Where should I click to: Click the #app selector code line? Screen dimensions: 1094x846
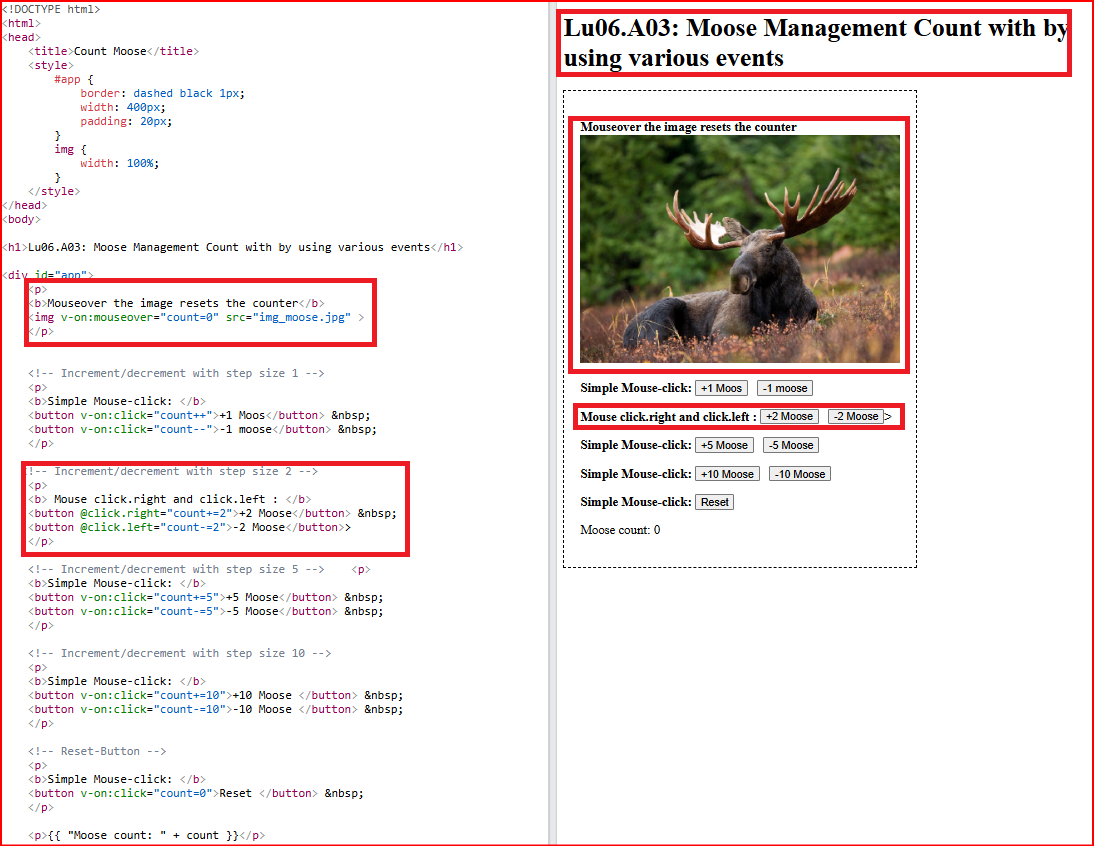(x=74, y=80)
